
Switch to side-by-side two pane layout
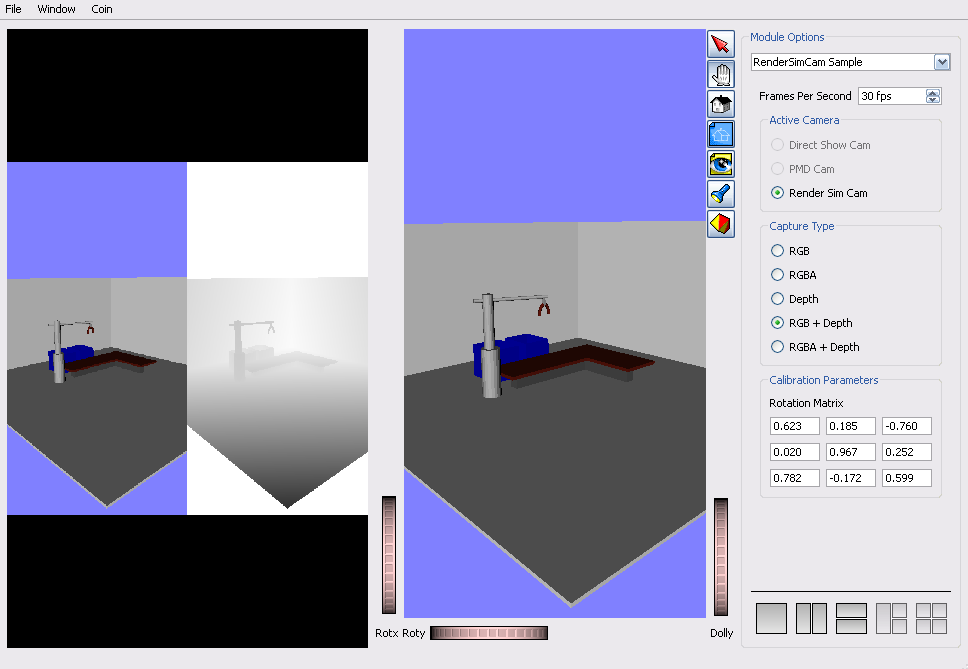(811, 618)
